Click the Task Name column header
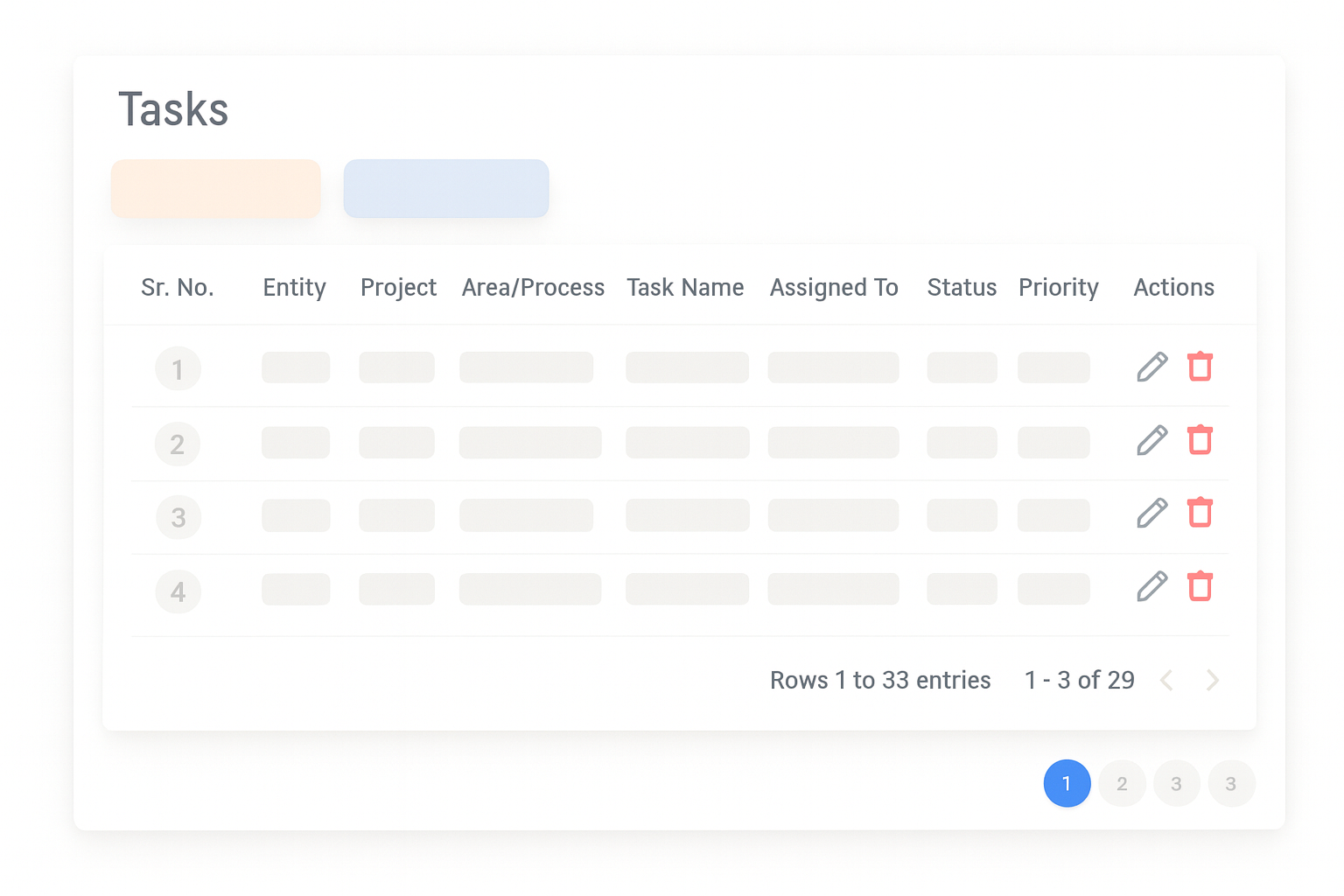Screen dimensions: 1344x896 coord(685,288)
